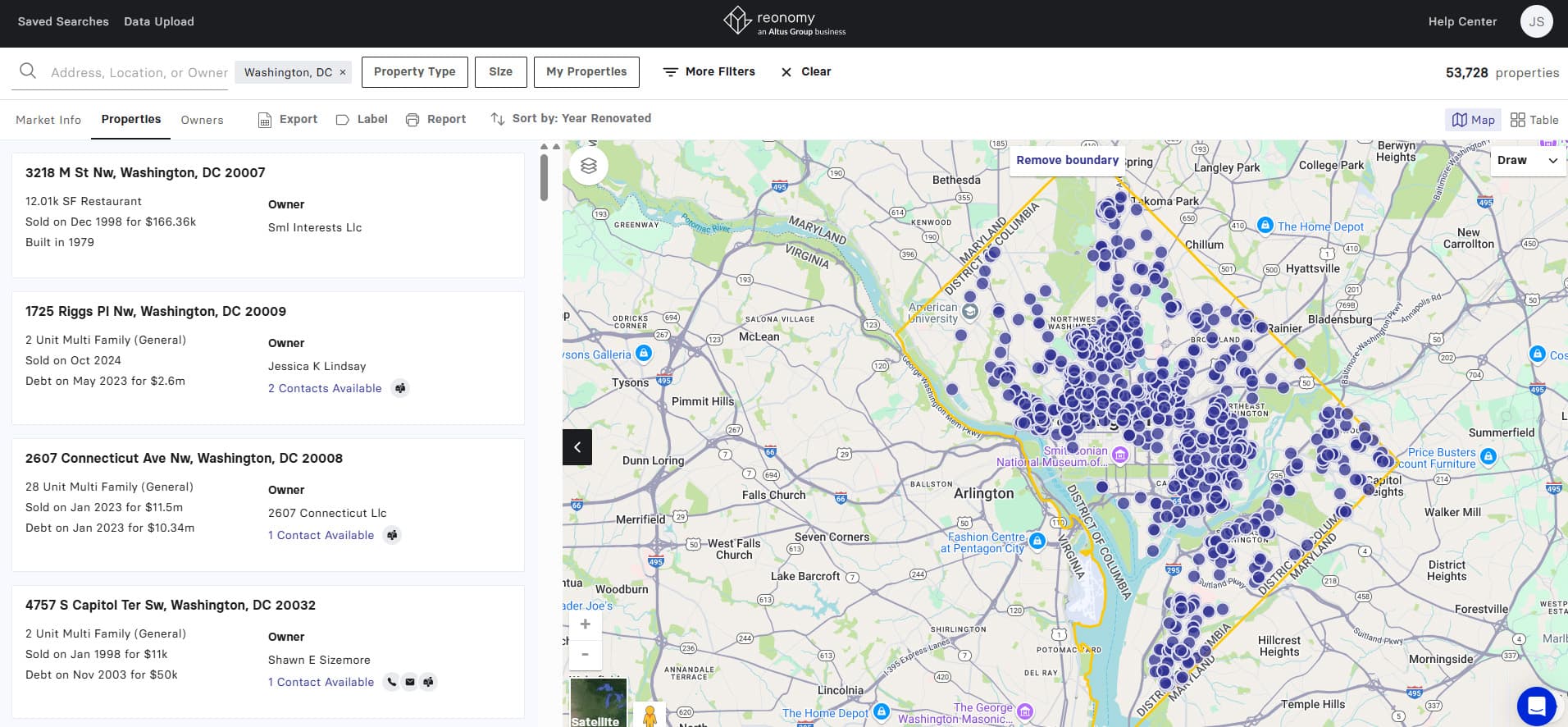Click the Export icon button
The width and height of the screenshot is (1568, 727).
[265, 120]
